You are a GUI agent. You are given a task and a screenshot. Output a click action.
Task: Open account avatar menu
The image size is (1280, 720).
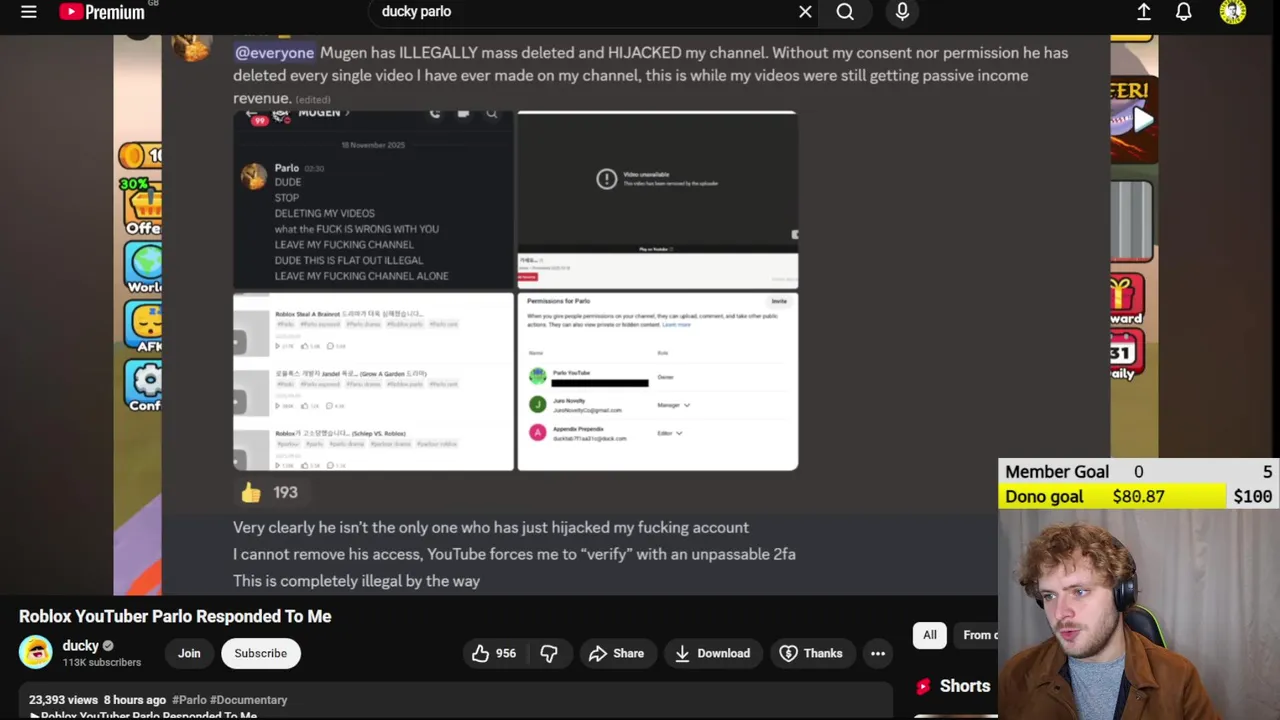pyautogui.click(x=1233, y=12)
